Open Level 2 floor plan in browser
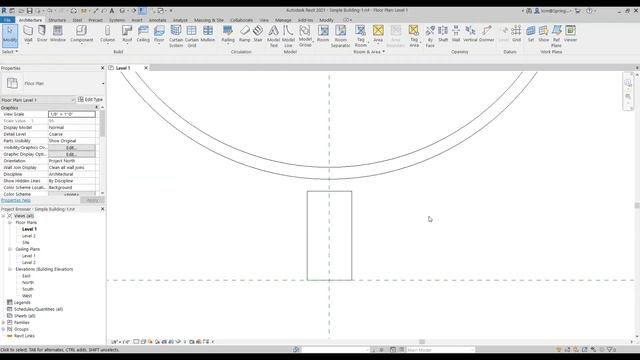Viewport: 640px width, 360px height. (x=29, y=236)
